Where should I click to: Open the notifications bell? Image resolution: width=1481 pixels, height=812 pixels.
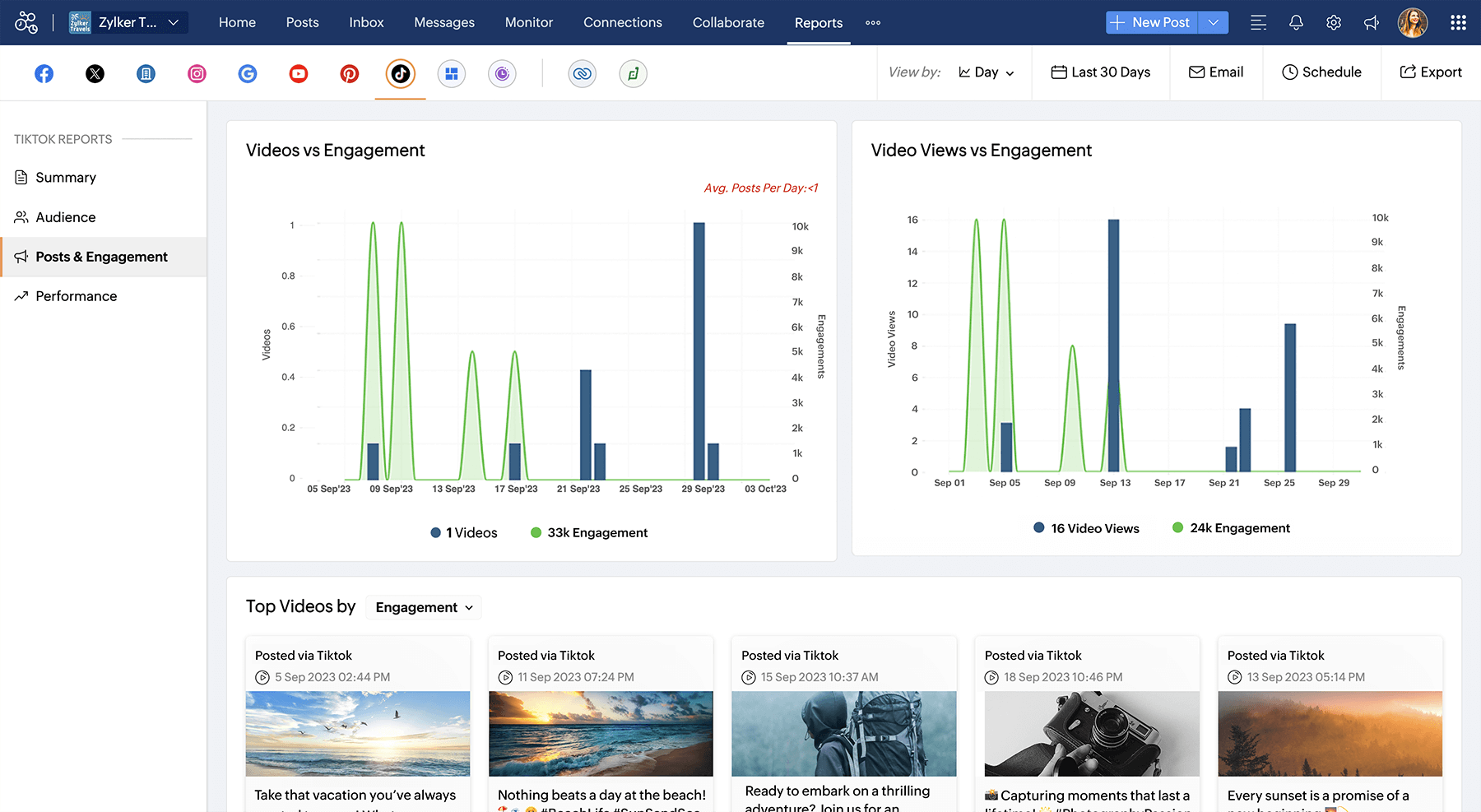coord(1296,23)
